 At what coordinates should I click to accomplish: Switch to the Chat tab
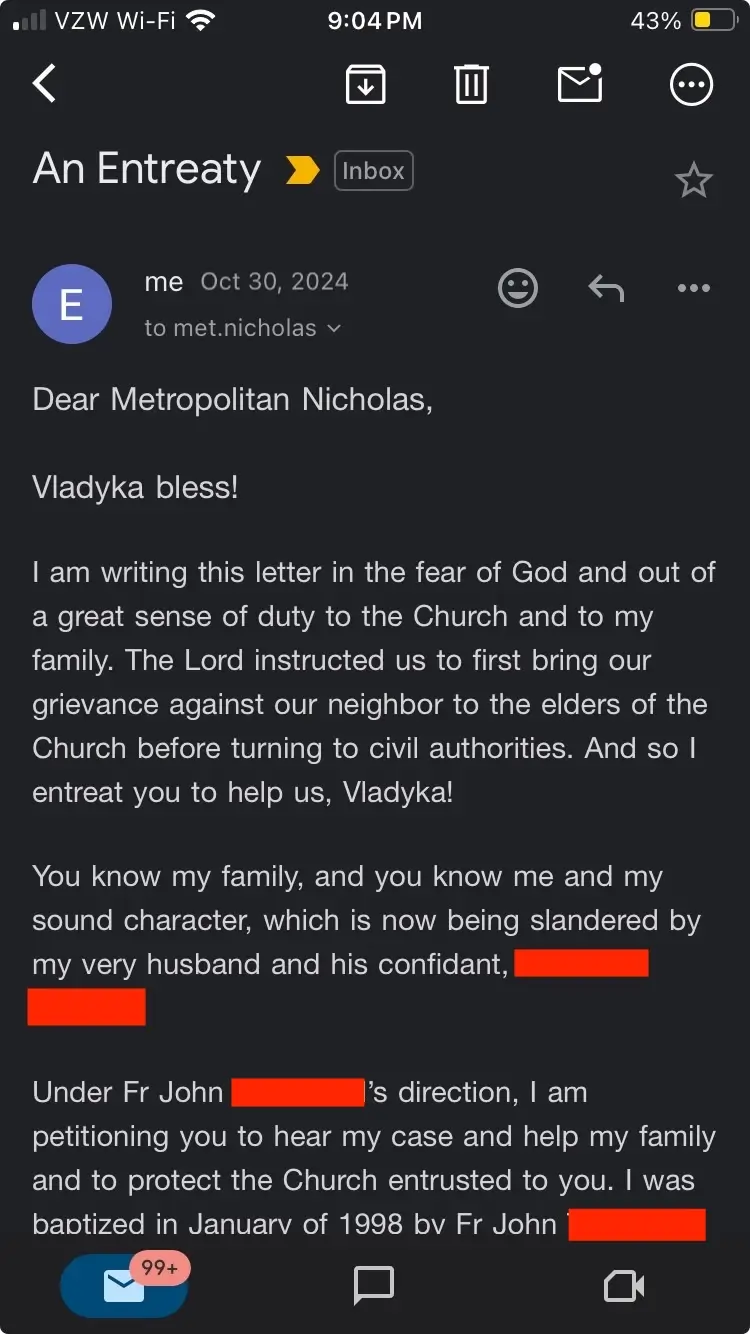coord(374,1287)
